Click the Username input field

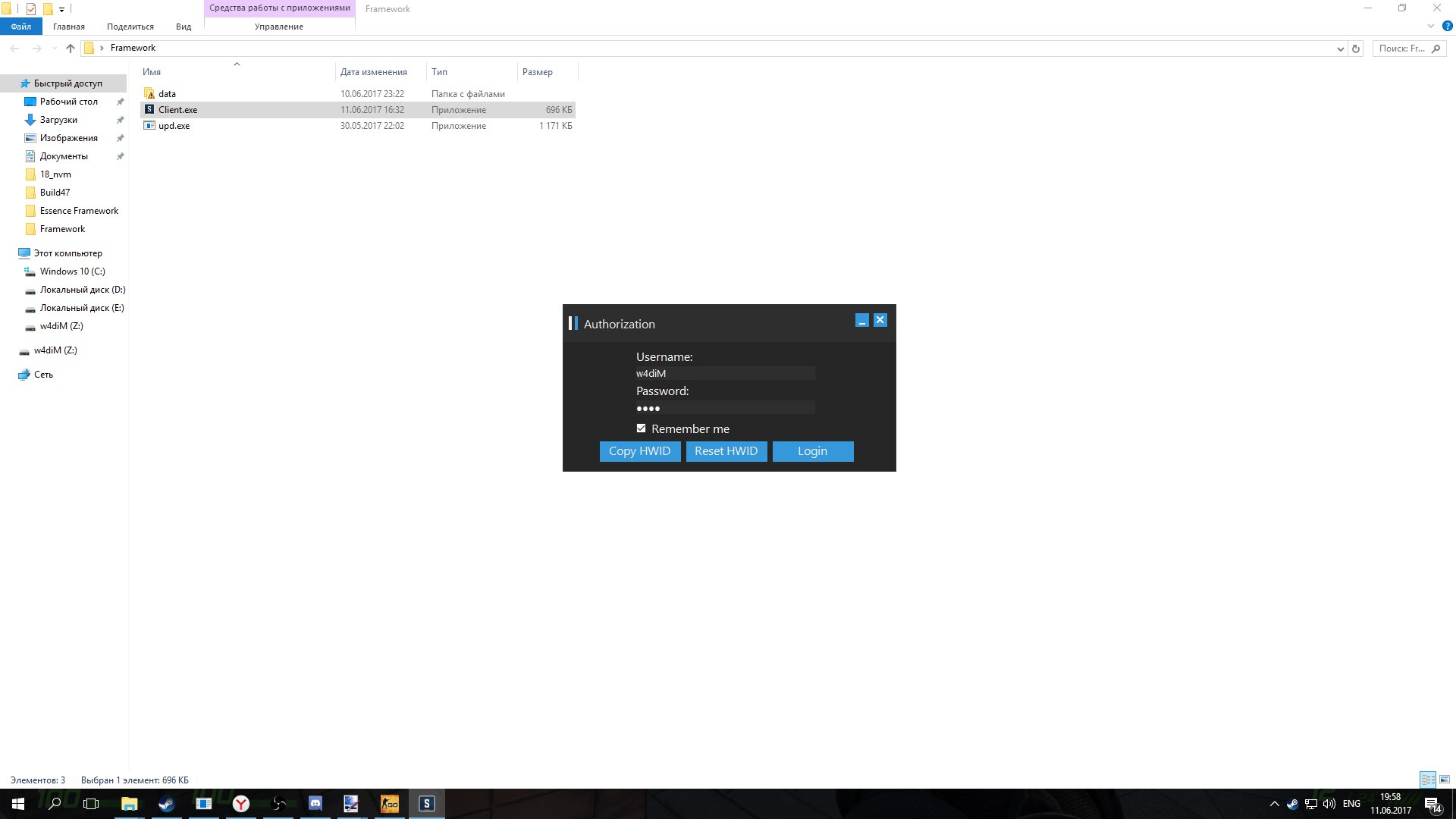(724, 373)
